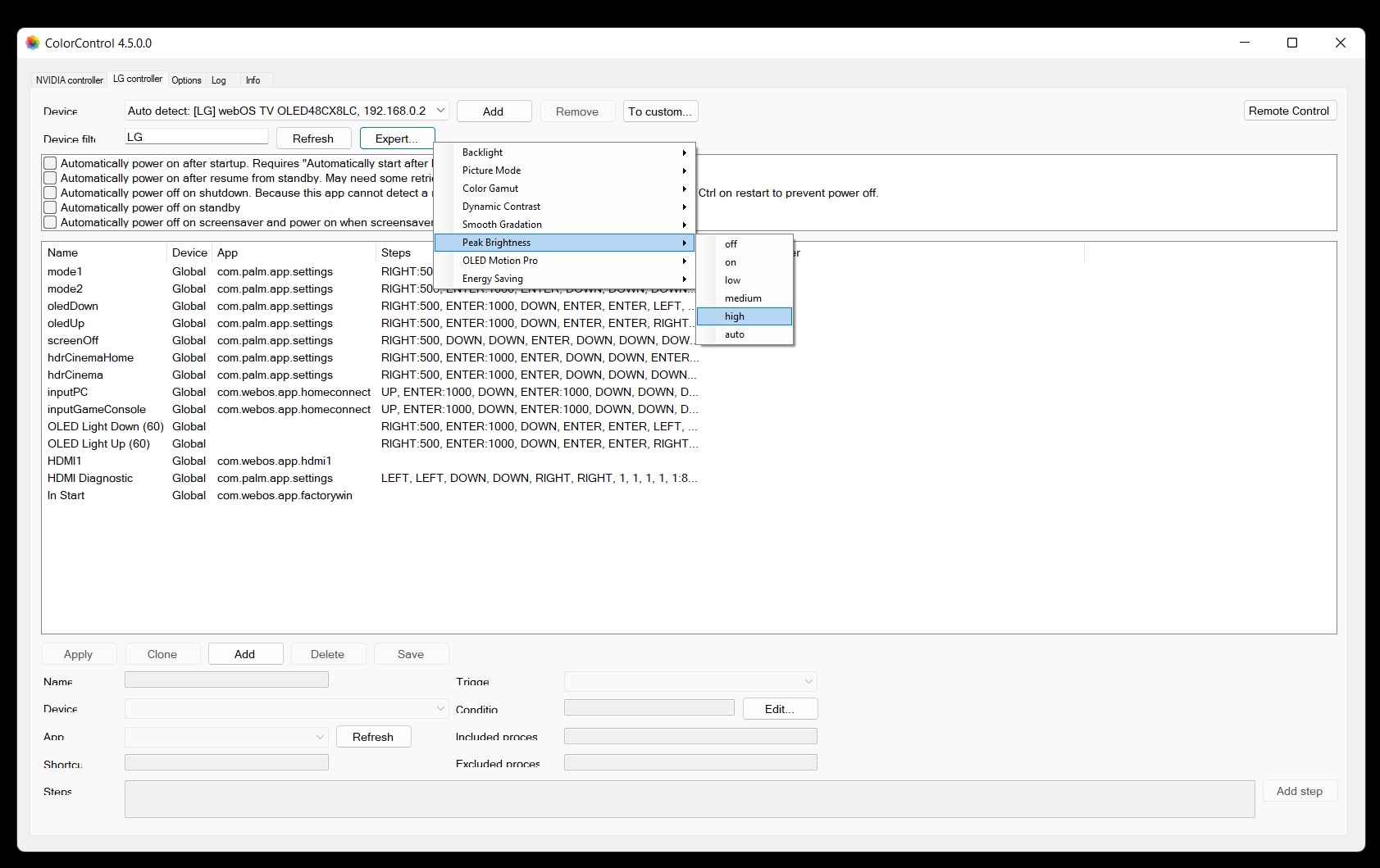Open the OLED Motion Pro submenu
Screen dimensions: 1380x868
565,261
